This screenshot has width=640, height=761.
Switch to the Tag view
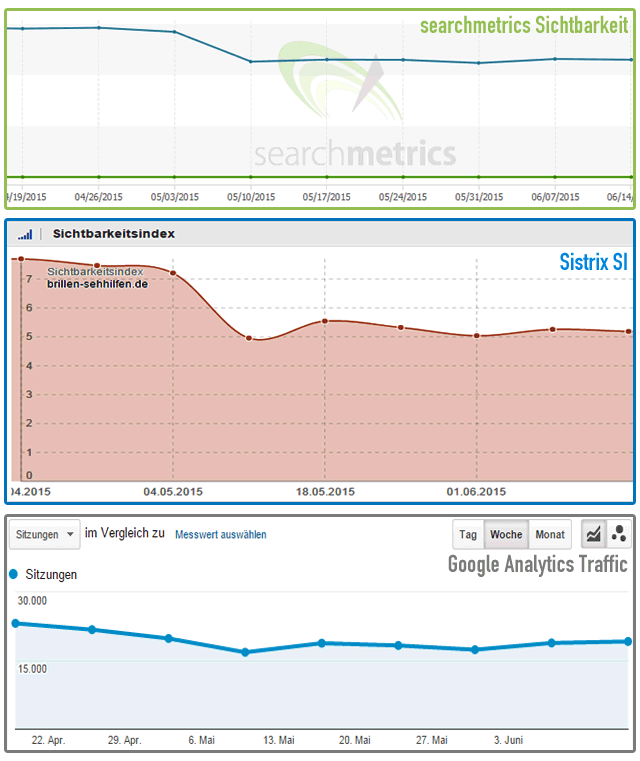coord(468,534)
